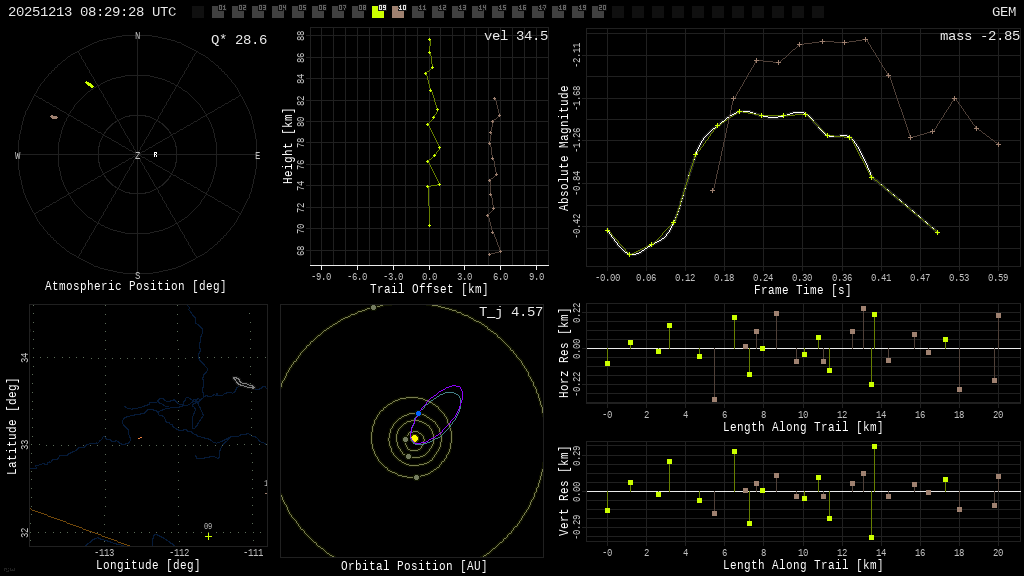
Task: Click the Q* 28.6 value
Action: click(238, 40)
